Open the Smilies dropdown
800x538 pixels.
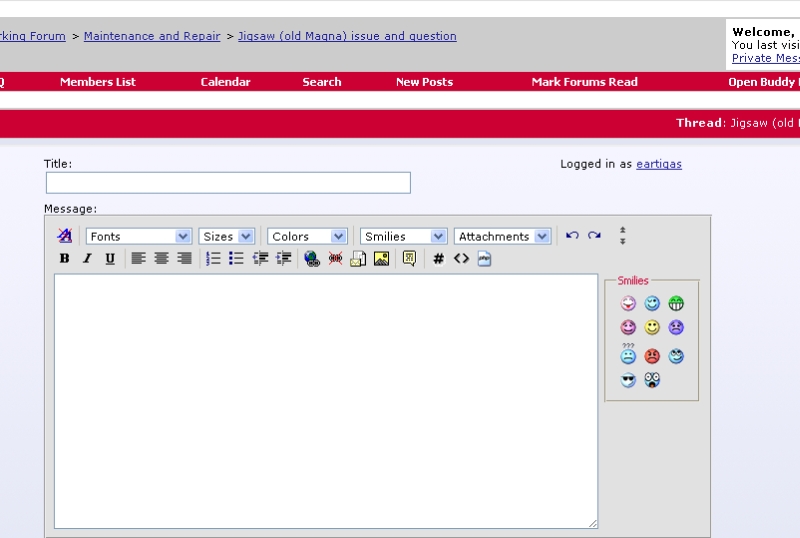coord(404,236)
